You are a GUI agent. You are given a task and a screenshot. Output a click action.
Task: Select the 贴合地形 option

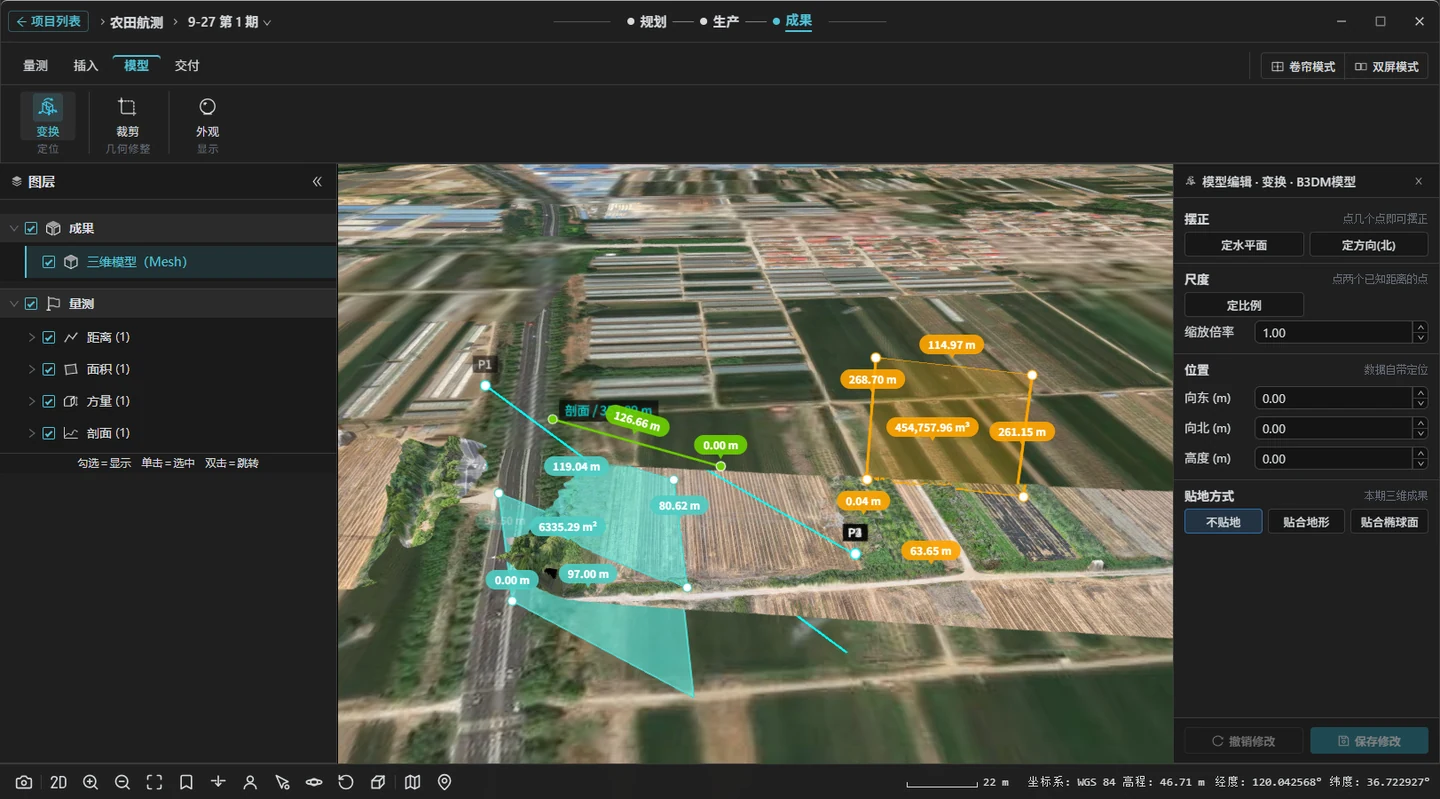(x=1306, y=522)
